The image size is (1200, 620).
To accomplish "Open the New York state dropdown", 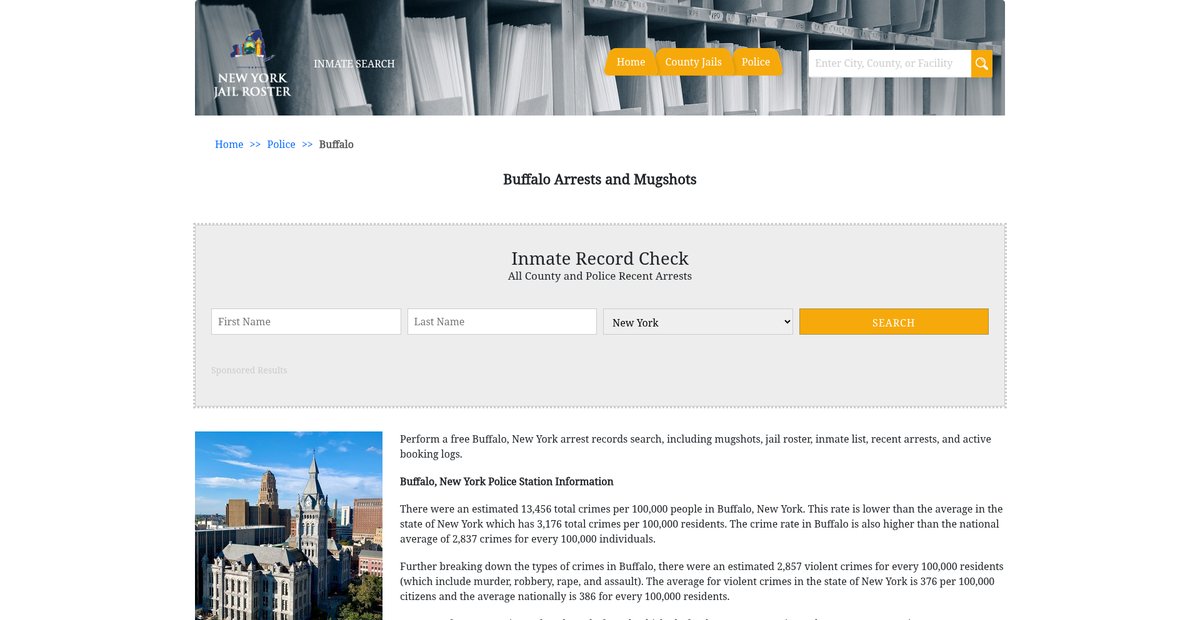I will (x=698, y=322).
